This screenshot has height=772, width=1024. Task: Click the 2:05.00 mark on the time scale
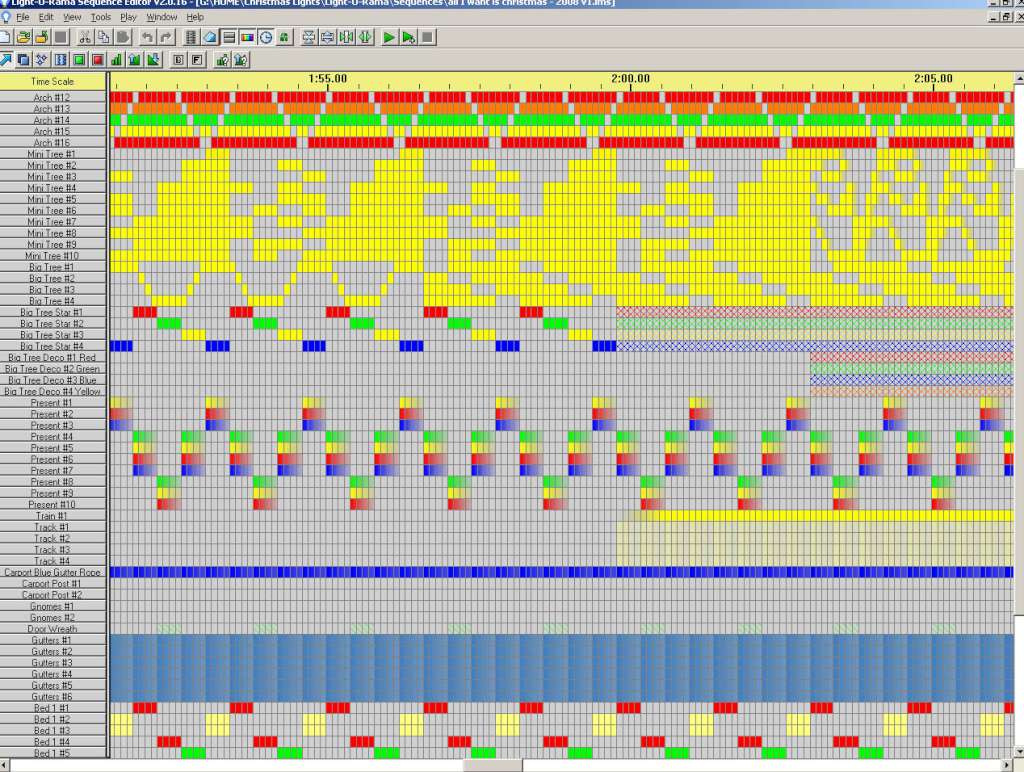click(x=933, y=78)
